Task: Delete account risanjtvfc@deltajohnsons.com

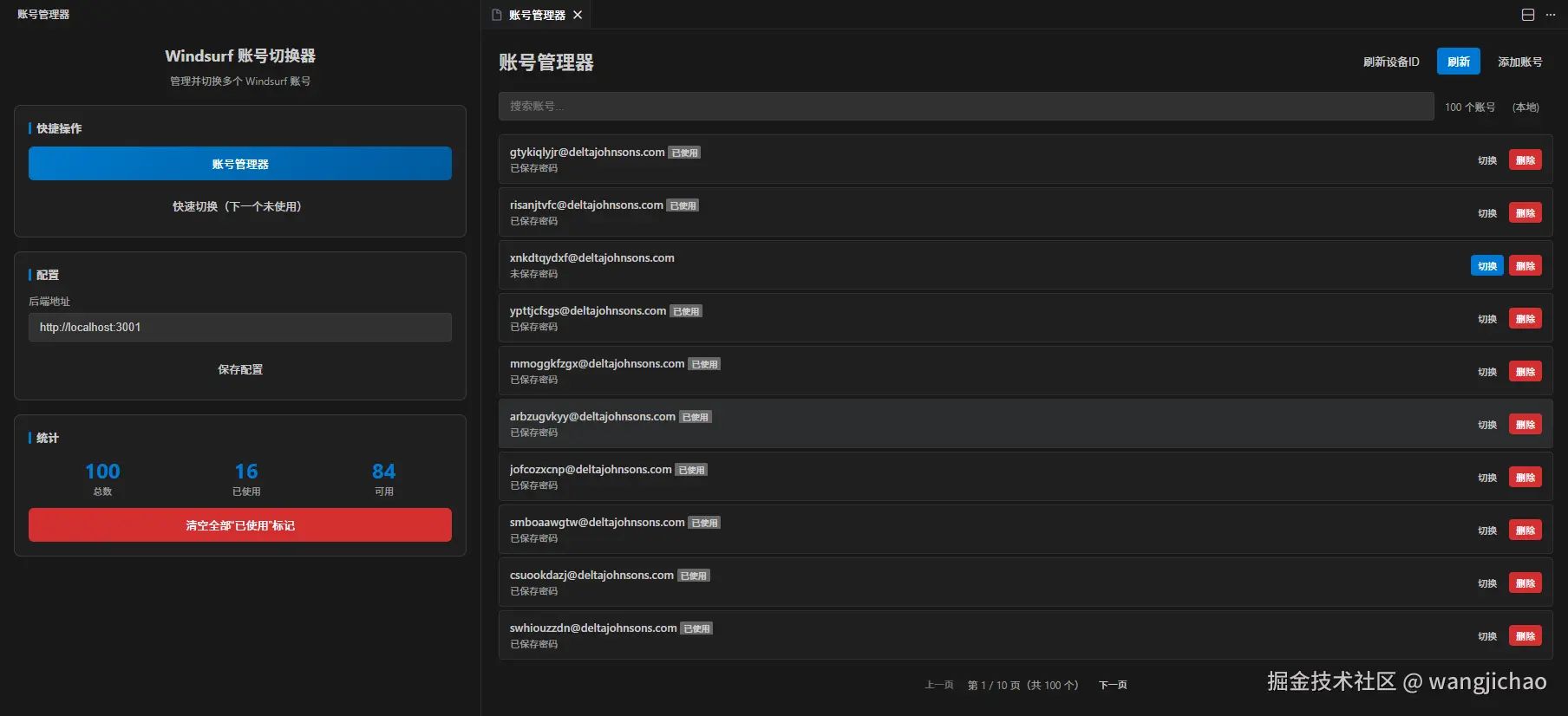Action: (x=1526, y=213)
